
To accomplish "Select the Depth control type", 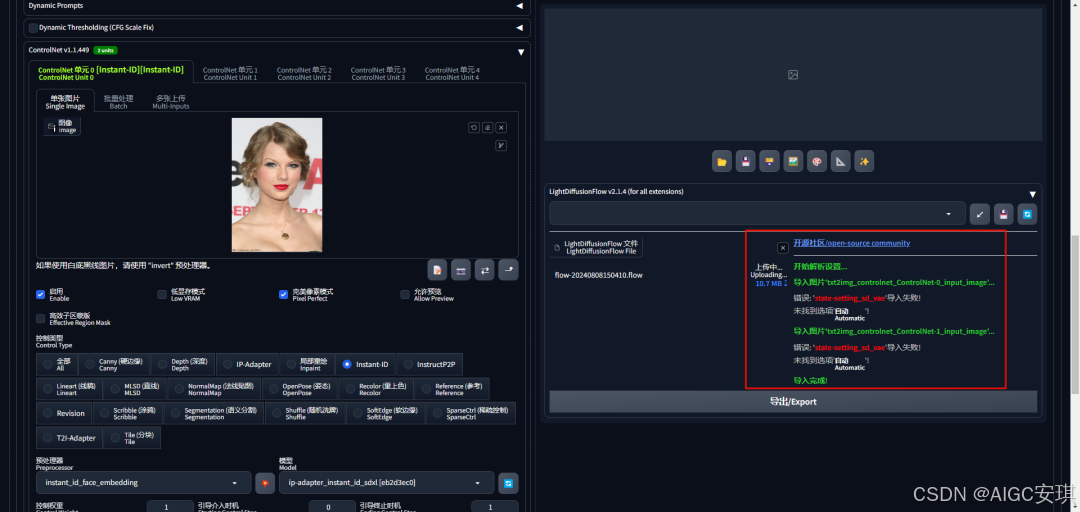I will coord(183,365).
